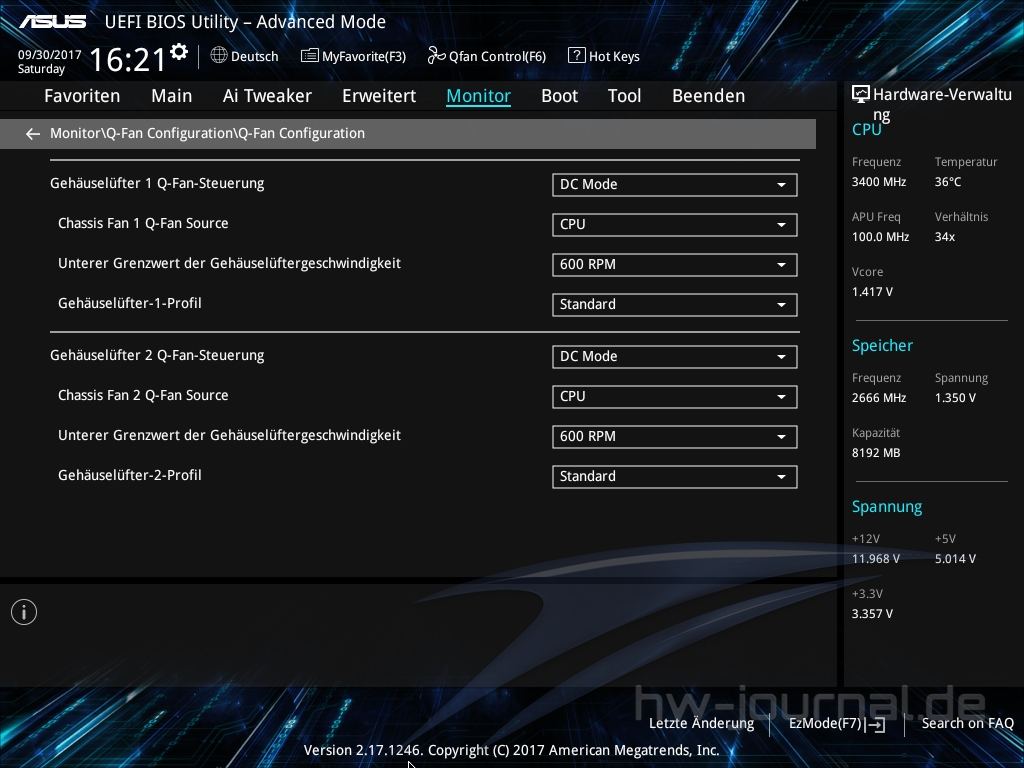Click the CPU temperature value 36°C
Viewport: 1024px width, 768px height.
[948, 182]
